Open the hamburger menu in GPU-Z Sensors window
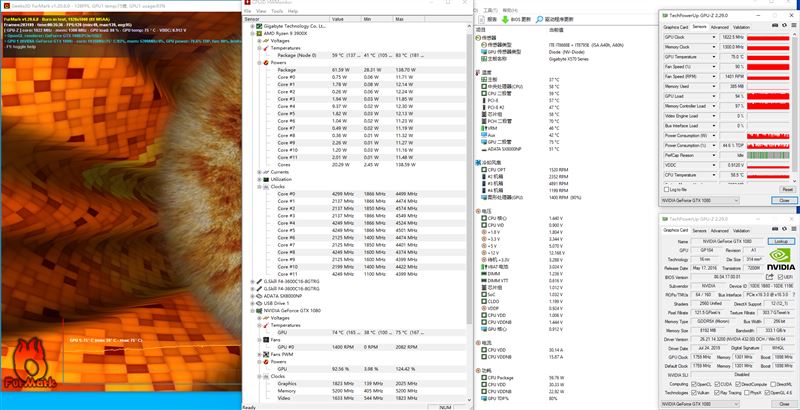 792,27
